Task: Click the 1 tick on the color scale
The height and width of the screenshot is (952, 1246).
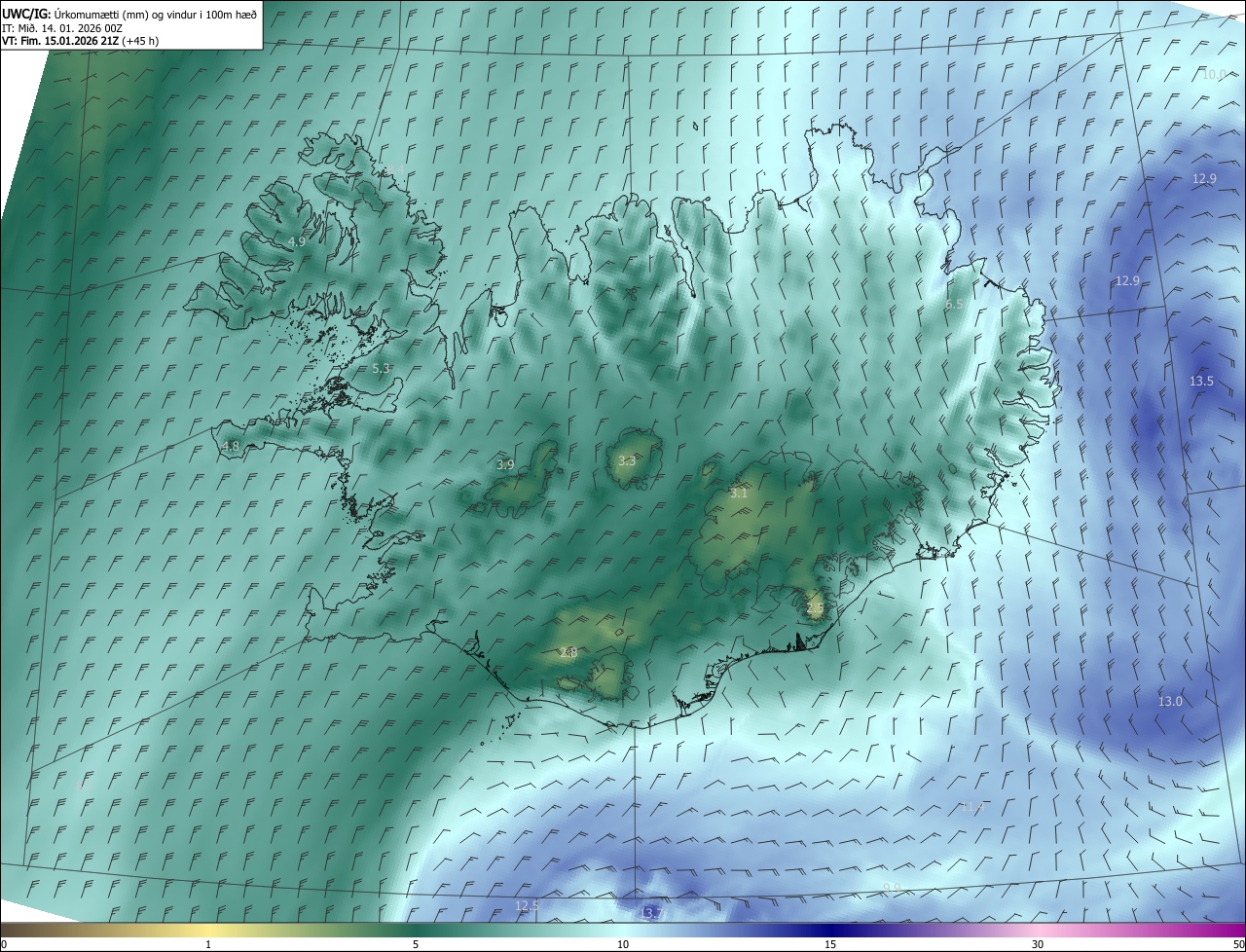Action: pos(208,944)
